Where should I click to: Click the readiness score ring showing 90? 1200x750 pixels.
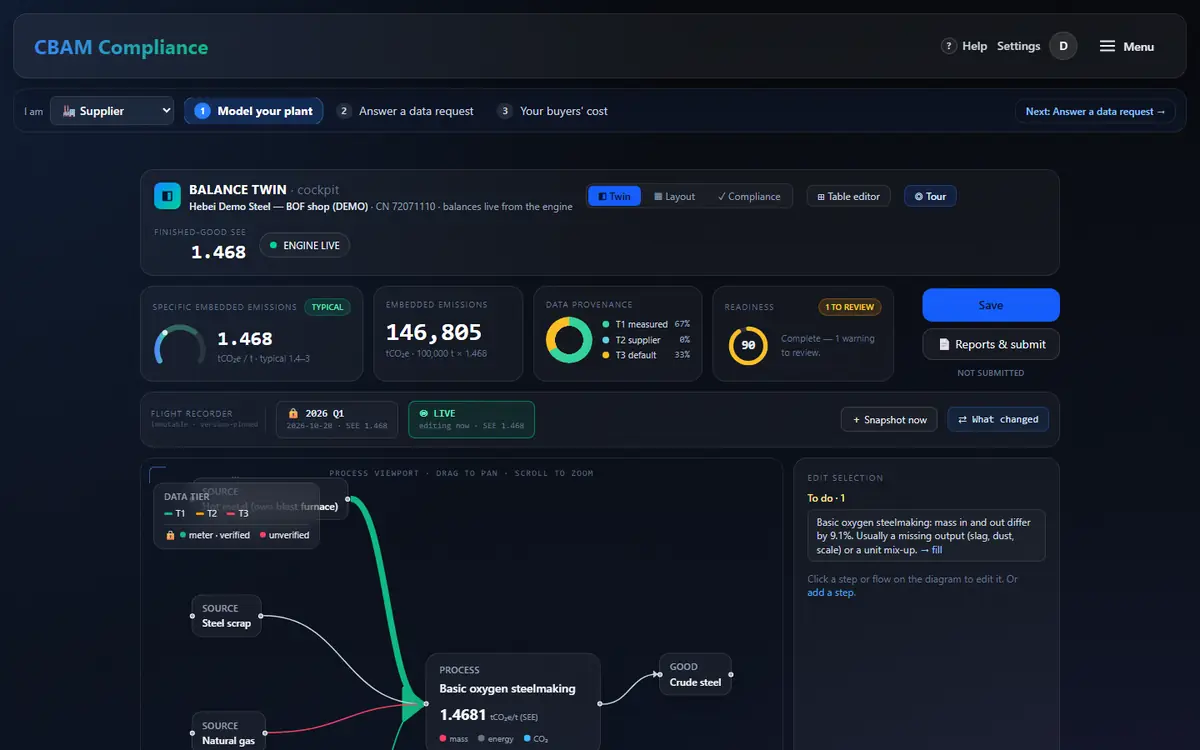748,345
